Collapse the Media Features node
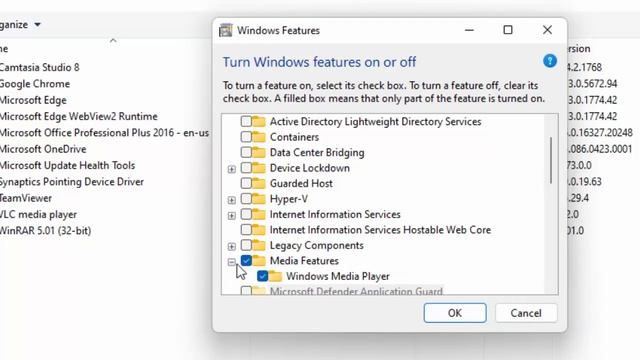Viewport: 640px width, 360px height. click(231, 262)
